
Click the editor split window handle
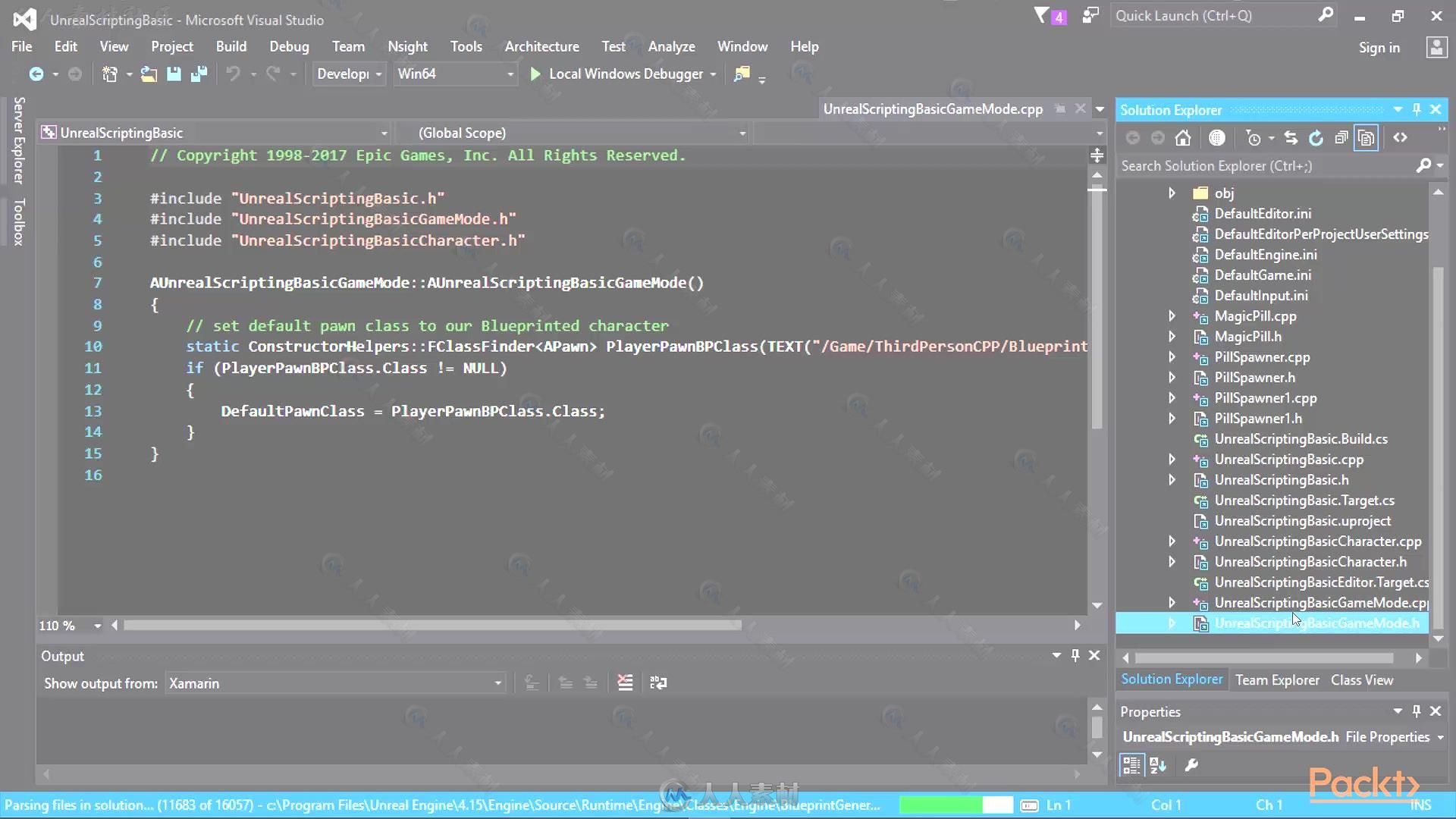coord(1097,155)
